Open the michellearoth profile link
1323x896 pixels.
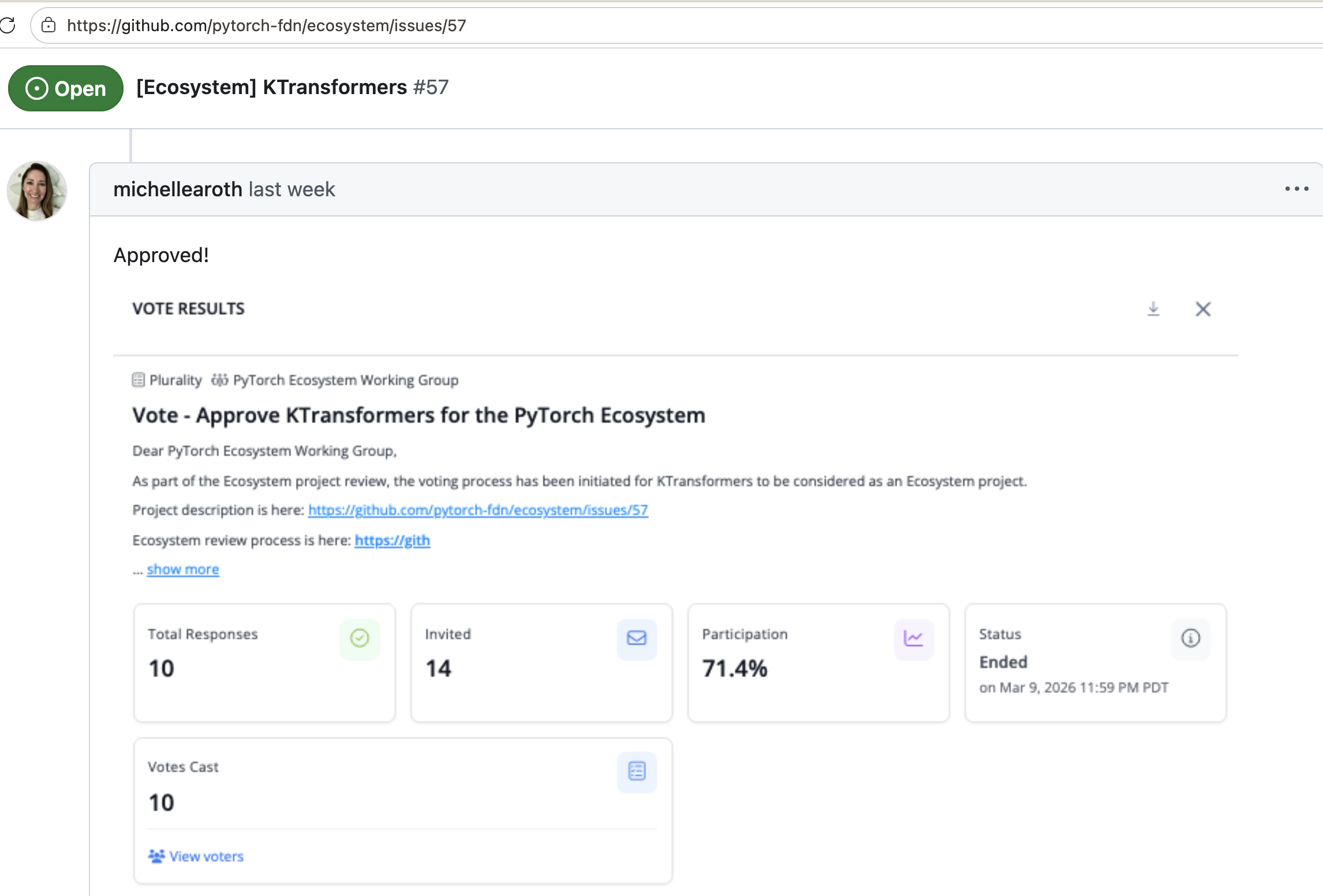(x=178, y=189)
